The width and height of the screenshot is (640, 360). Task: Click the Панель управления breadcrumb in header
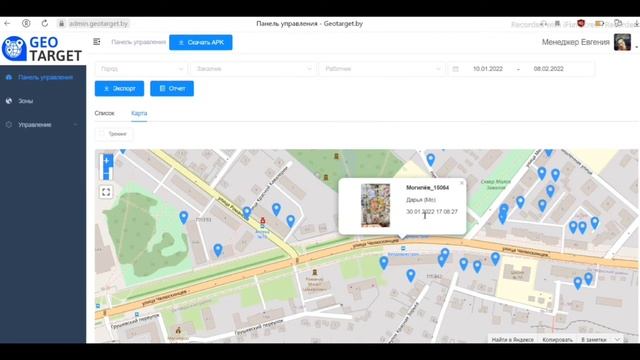pyautogui.click(x=138, y=42)
